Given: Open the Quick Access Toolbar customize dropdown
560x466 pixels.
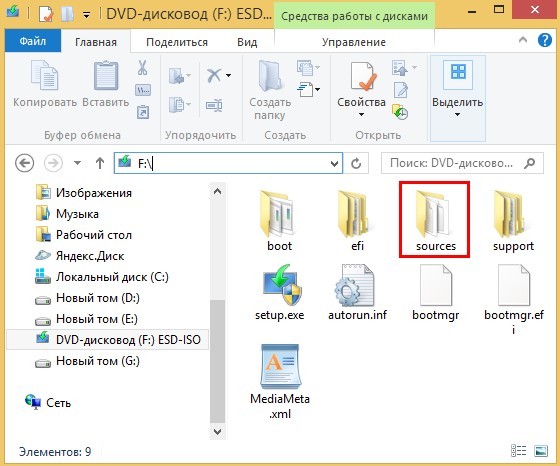Looking at the screenshot, I should coord(86,15).
